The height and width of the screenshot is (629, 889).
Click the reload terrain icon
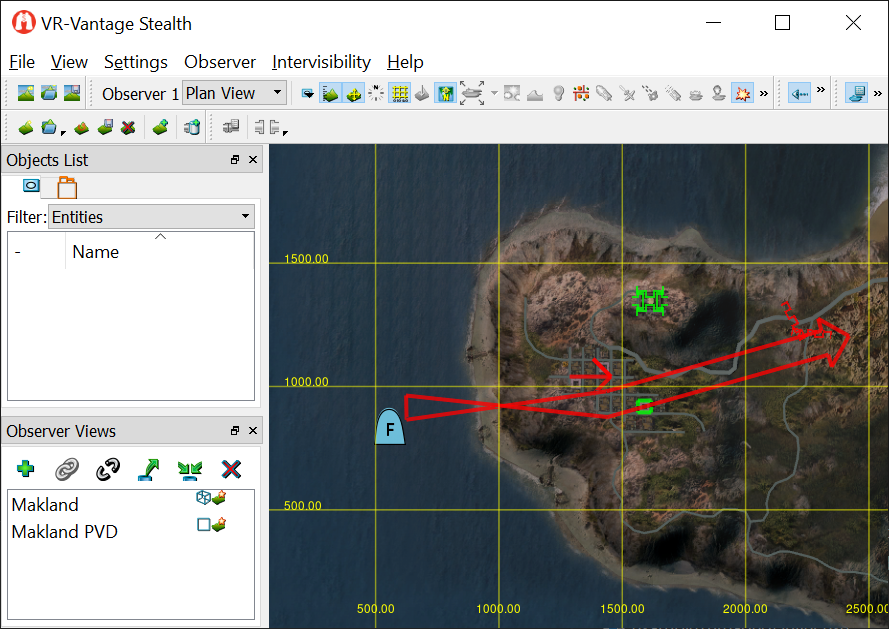82,128
